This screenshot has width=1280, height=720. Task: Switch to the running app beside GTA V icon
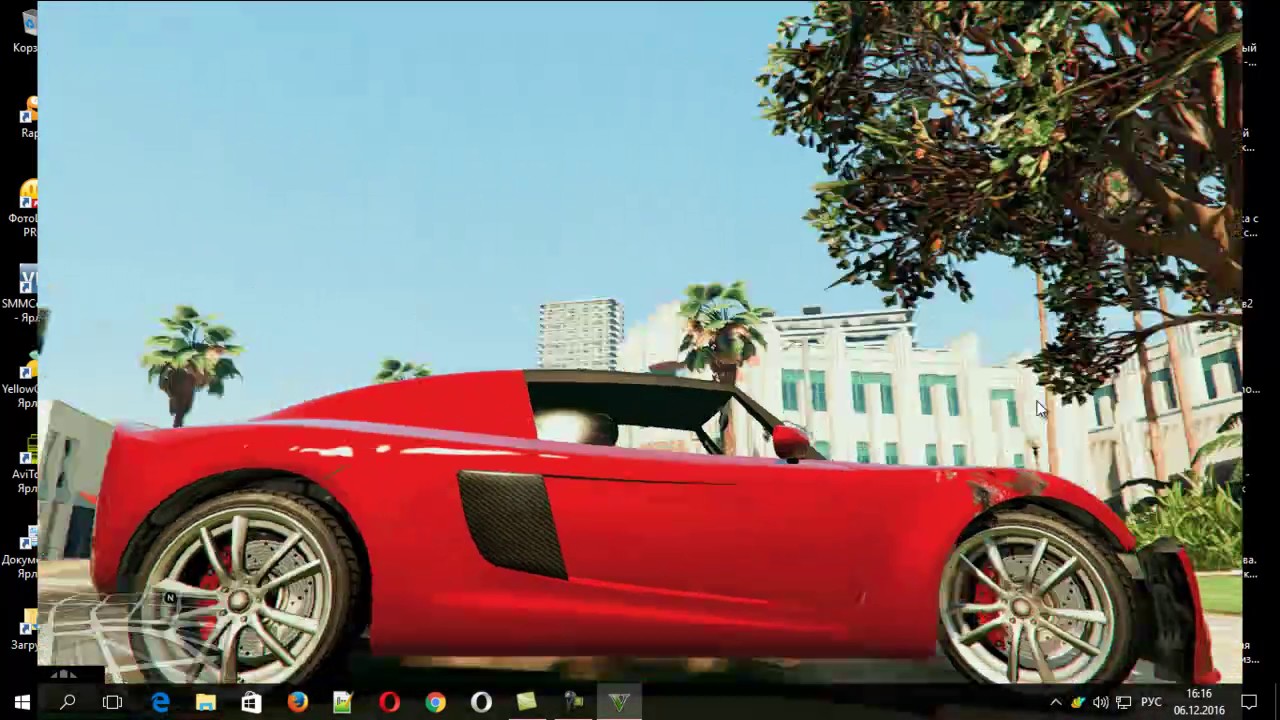pos(573,703)
